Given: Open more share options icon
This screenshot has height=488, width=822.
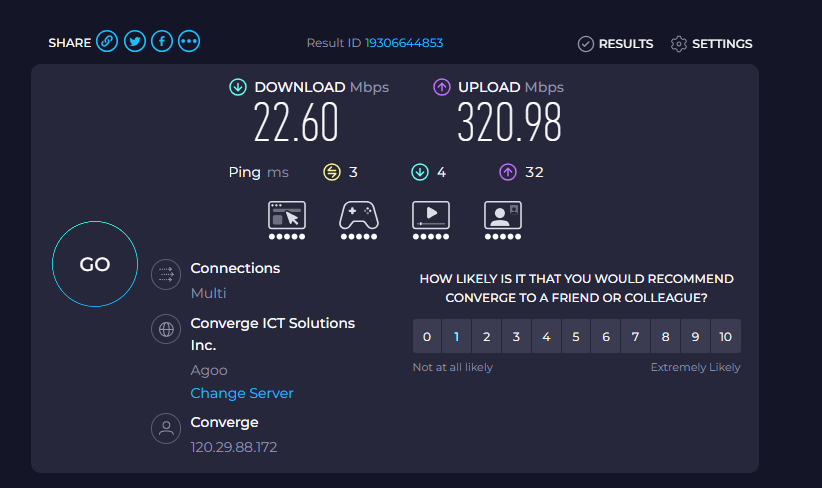Looking at the screenshot, I should pos(189,41).
